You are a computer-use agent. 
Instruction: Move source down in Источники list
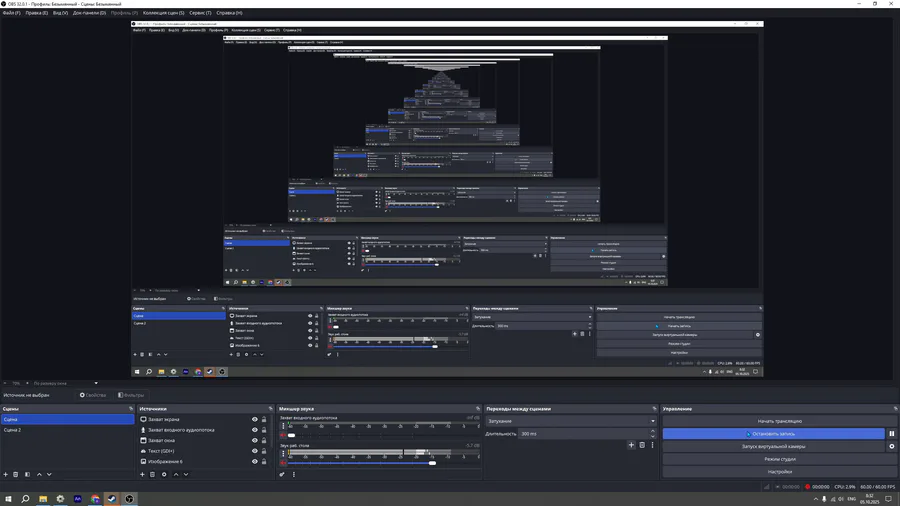click(186, 474)
